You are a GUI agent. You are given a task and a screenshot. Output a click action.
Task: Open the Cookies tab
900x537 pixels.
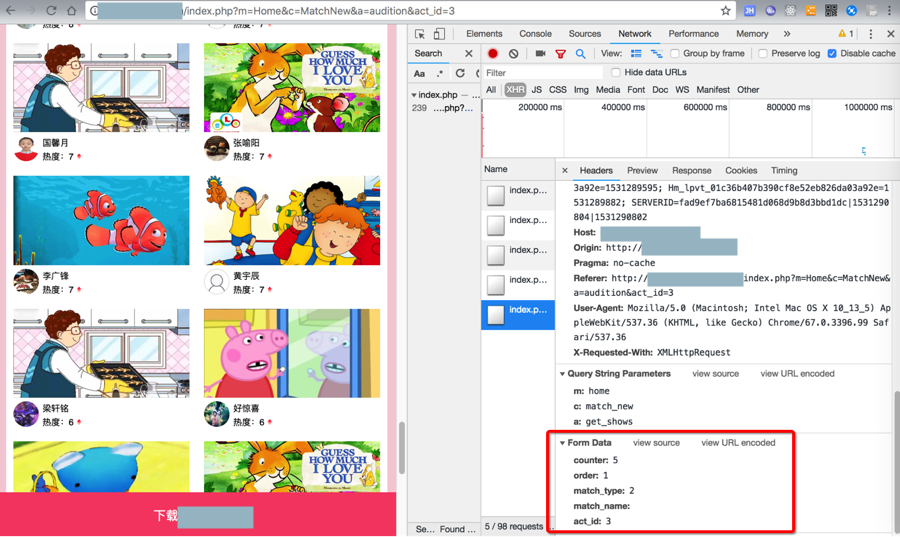(741, 170)
